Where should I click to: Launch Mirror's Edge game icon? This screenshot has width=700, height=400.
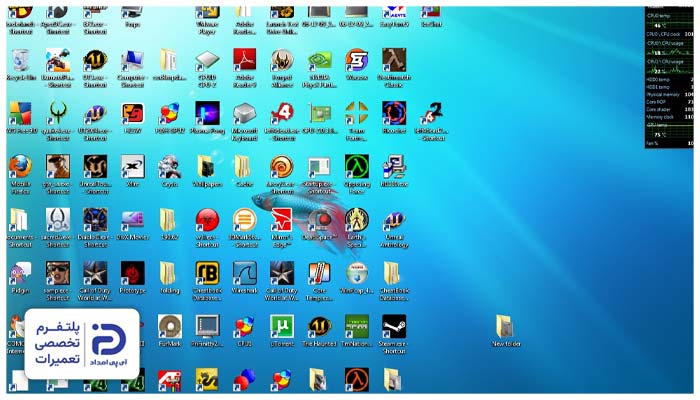tap(282, 220)
